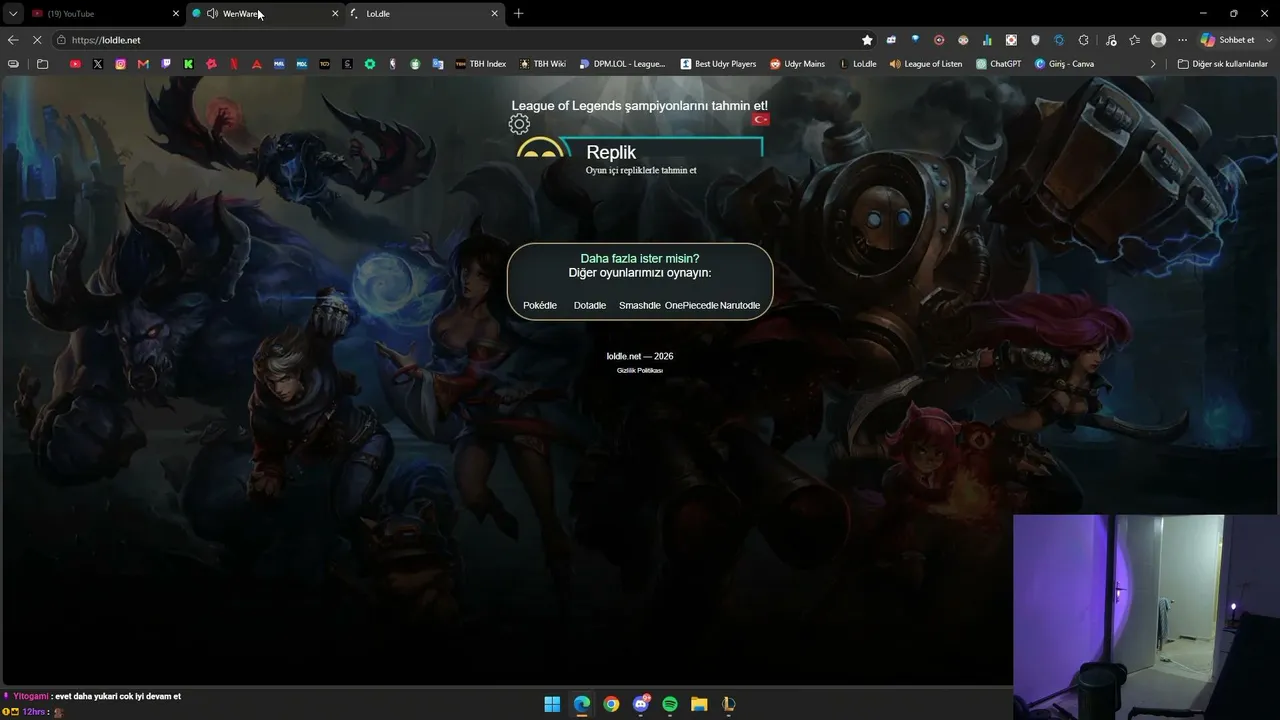Open the Narutodle game link
Screen dimensions: 1280x720
740,305
